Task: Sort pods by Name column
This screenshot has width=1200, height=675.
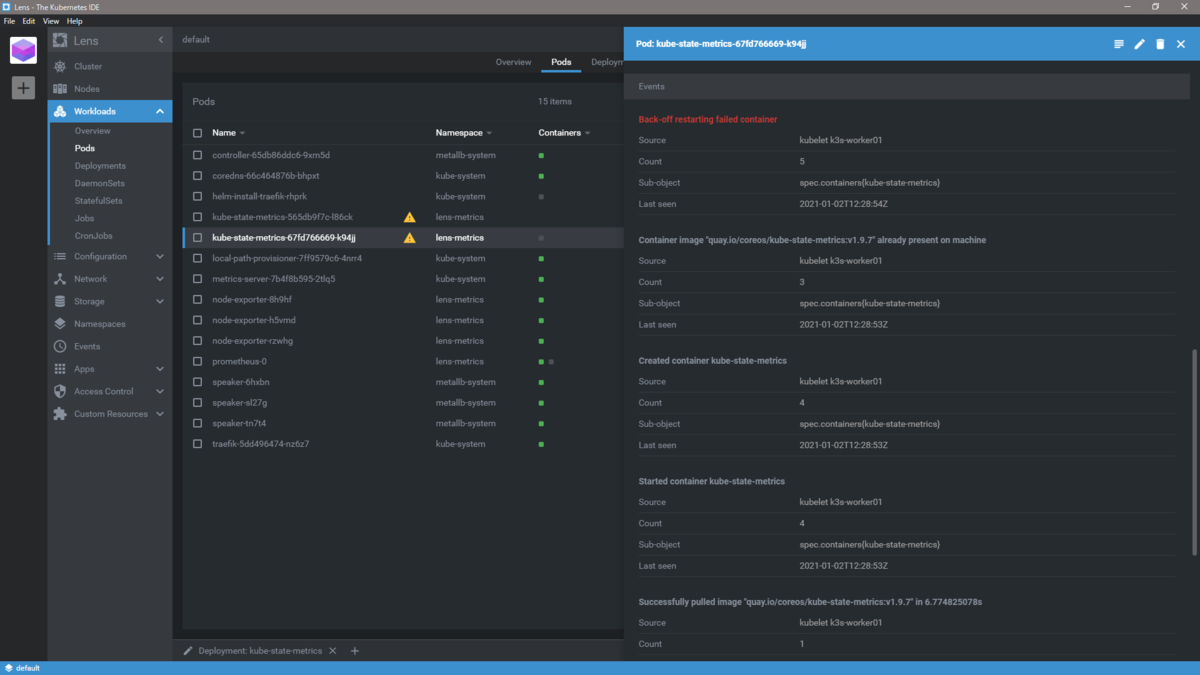Action: coord(229,133)
